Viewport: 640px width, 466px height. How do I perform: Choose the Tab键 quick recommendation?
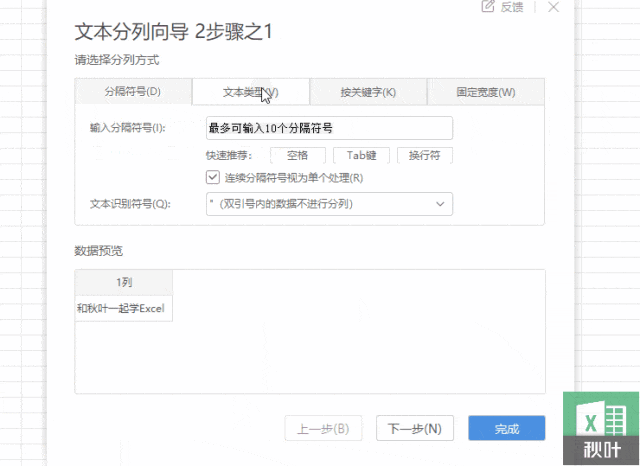coord(362,155)
